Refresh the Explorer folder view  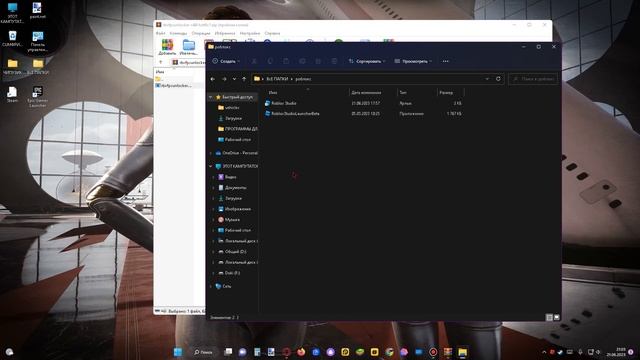[x=498, y=79]
